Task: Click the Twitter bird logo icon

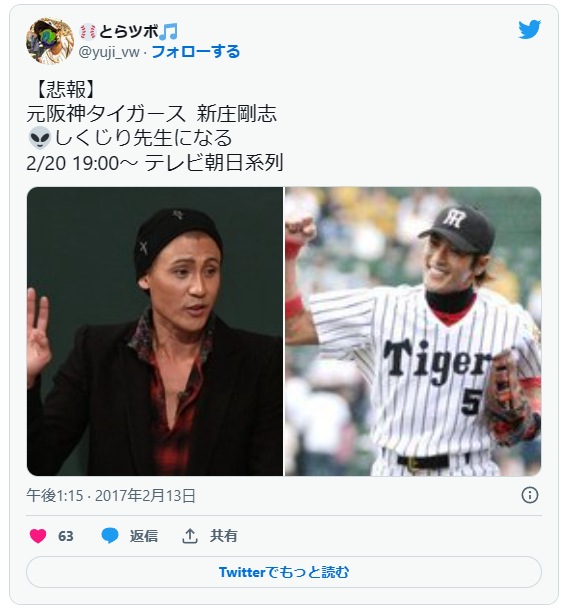Action: coord(530,29)
